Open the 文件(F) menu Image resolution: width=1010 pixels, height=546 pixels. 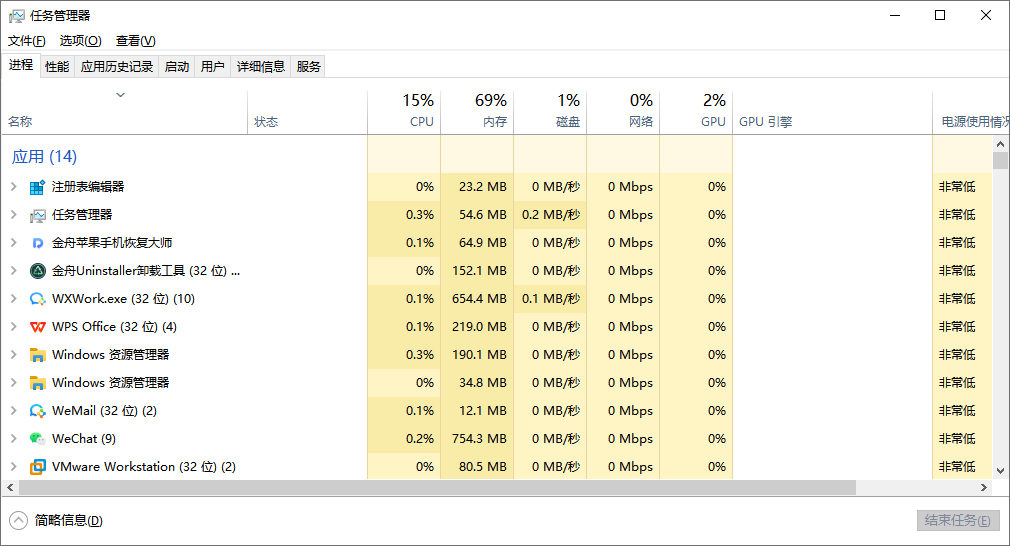click(26, 41)
